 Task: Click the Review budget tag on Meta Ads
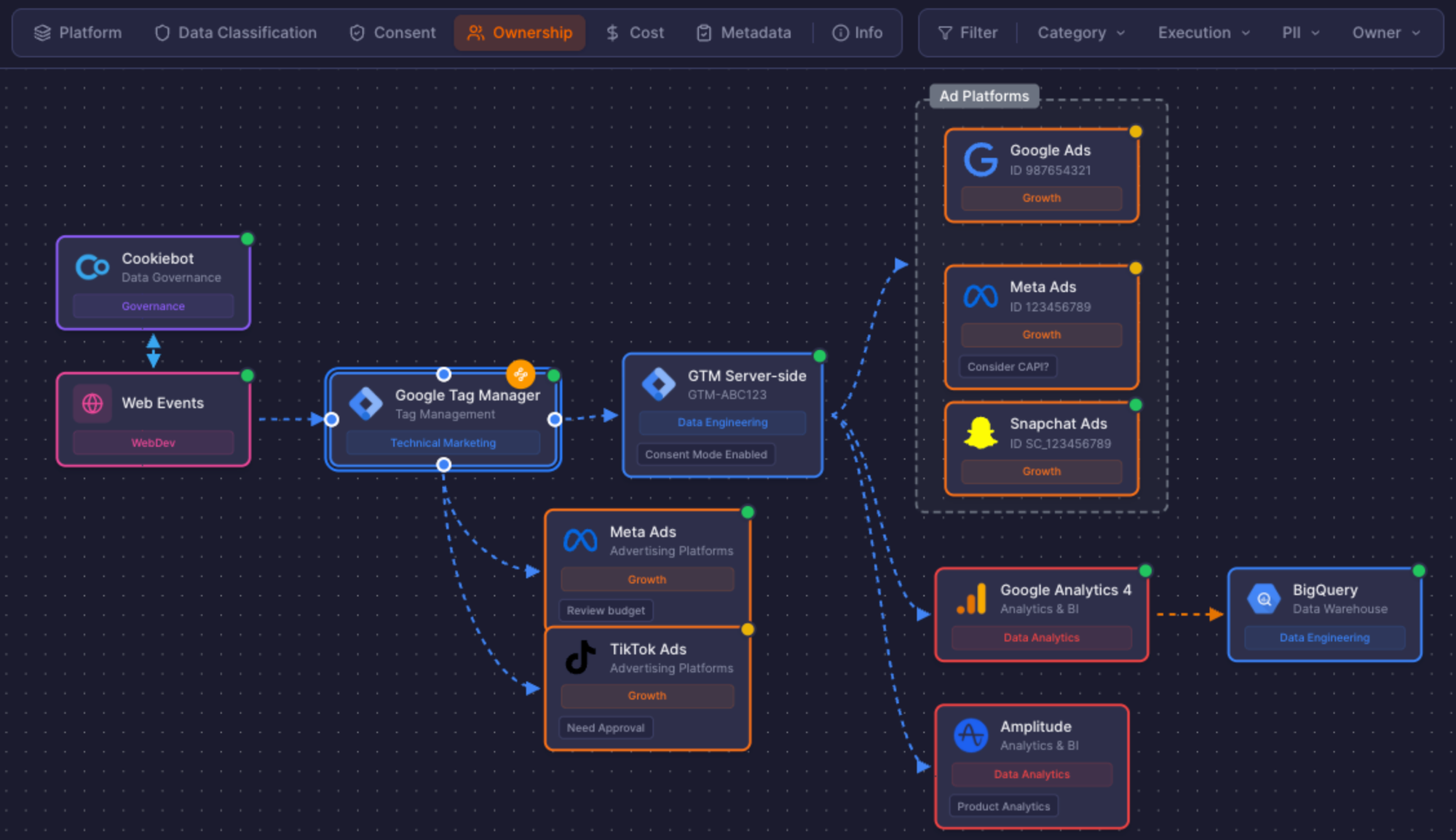coord(606,611)
